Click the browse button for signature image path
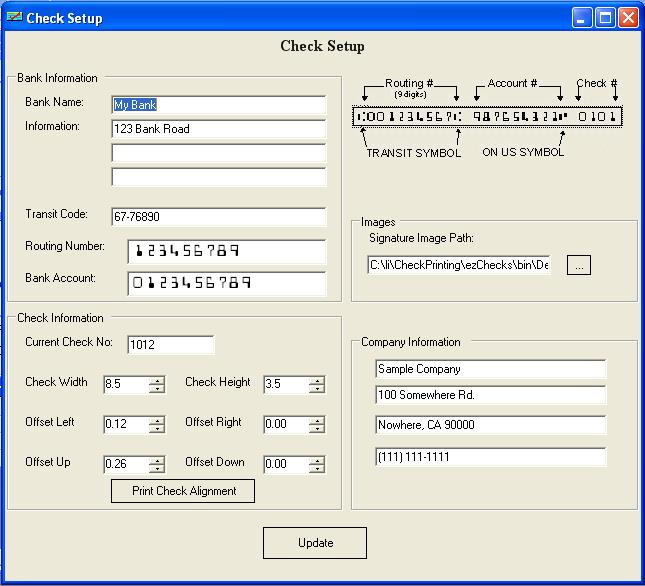645x586 pixels. coord(581,265)
